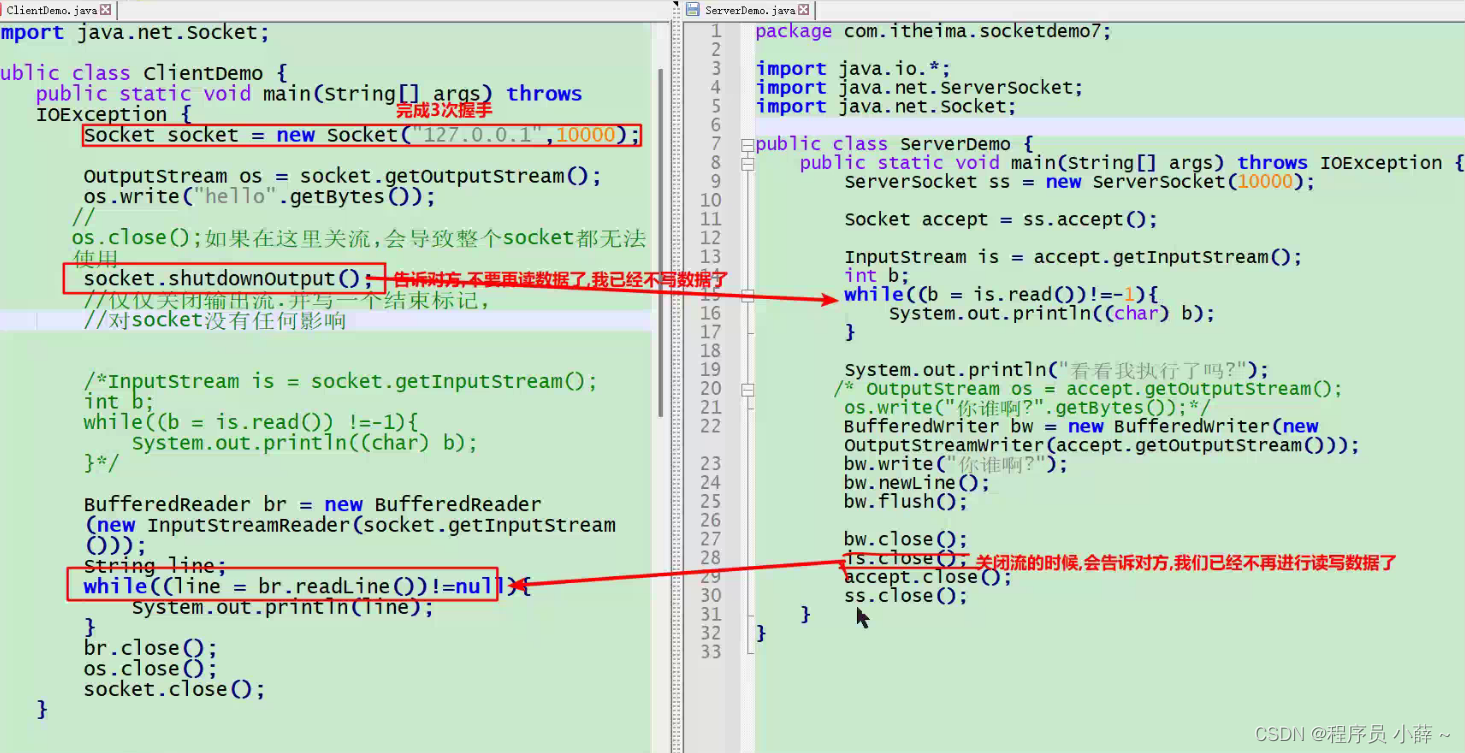Viewport: 1465px width, 753px height.
Task: Click the 'new Socket("127.0.0.1",10000)' line
Action: (x=361, y=135)
